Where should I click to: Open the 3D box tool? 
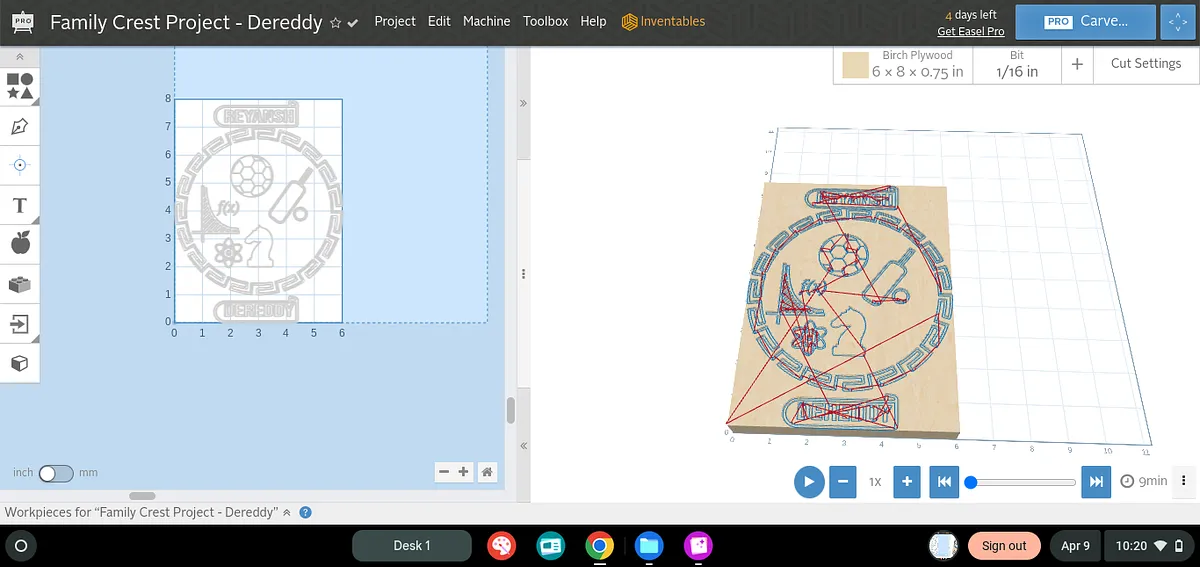(x=20, y=363)
